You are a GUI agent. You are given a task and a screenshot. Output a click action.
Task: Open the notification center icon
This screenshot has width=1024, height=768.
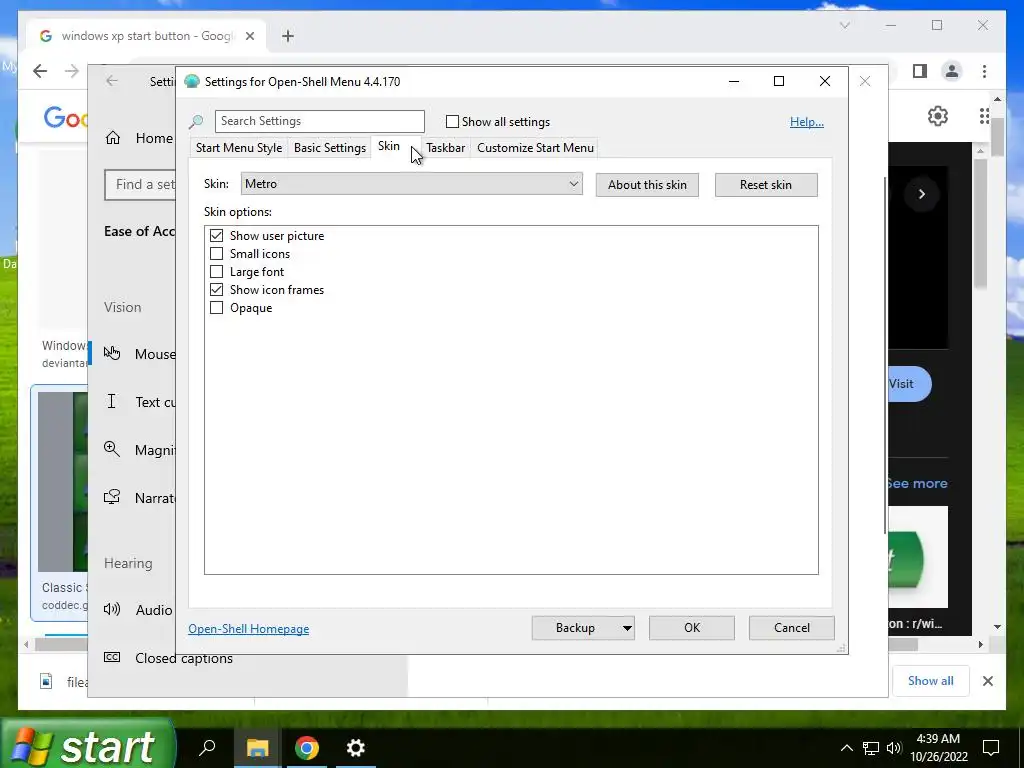coord(991,748)
